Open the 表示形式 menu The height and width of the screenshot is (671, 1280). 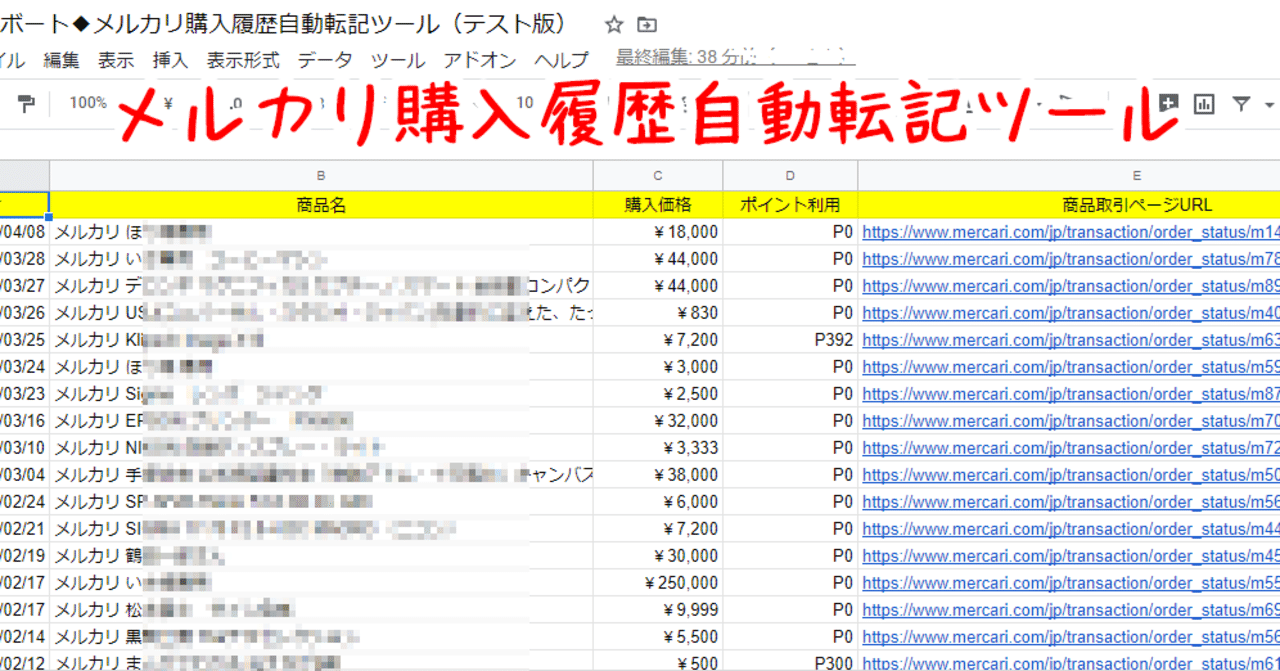(243, 60)
